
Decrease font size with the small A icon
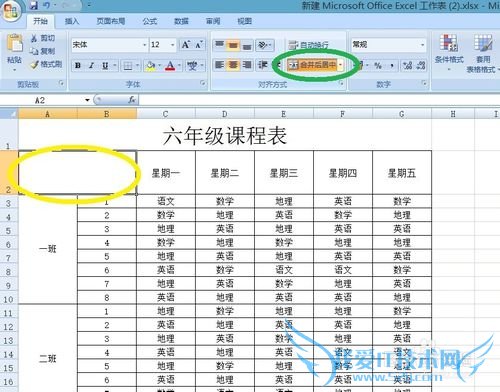pos(199,45)
